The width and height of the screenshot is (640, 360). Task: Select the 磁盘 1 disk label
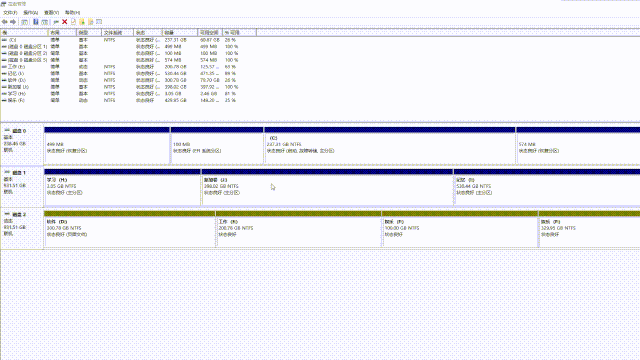point(22,186)
